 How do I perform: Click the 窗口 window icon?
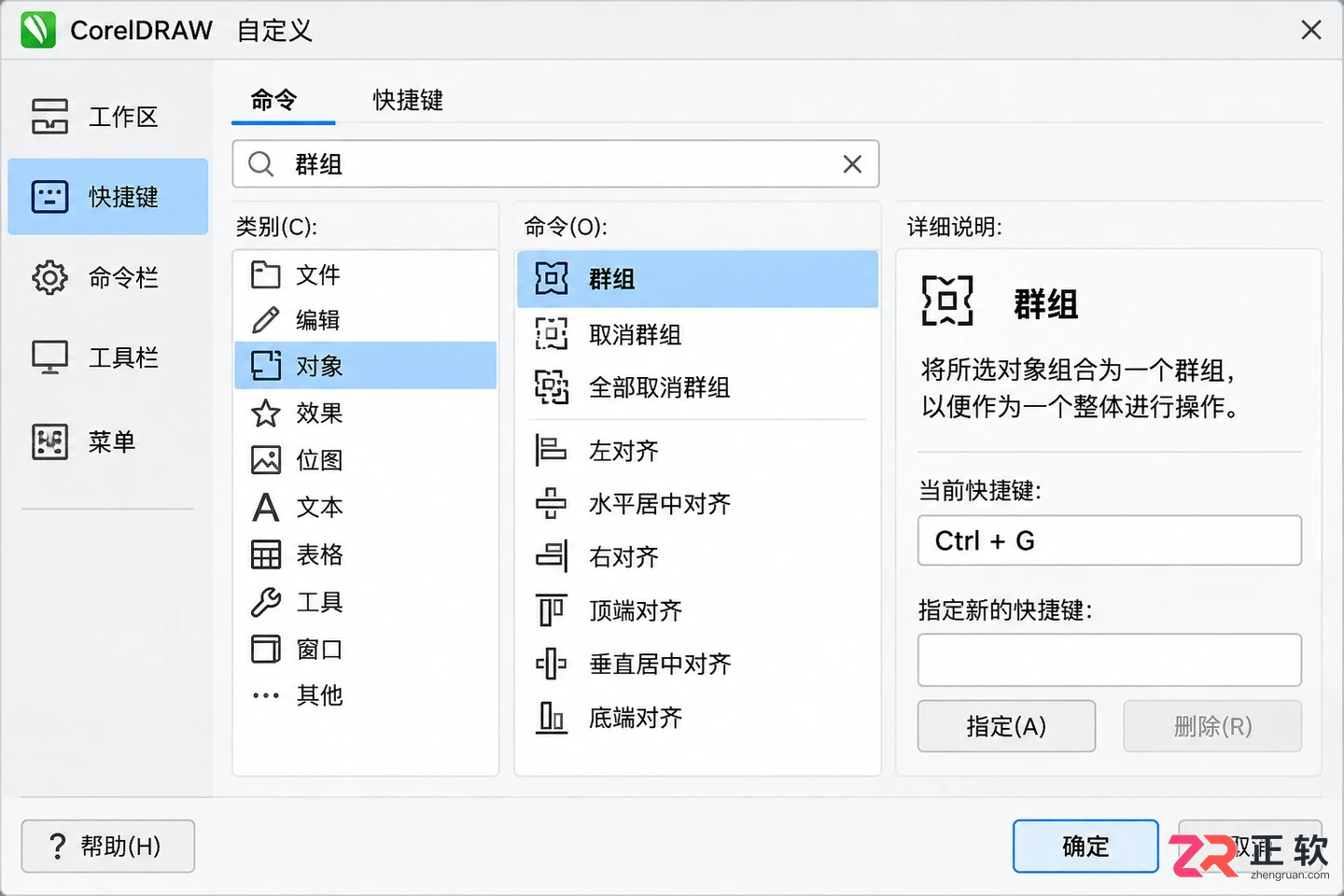pyautogui.click(x=266, y=649)
